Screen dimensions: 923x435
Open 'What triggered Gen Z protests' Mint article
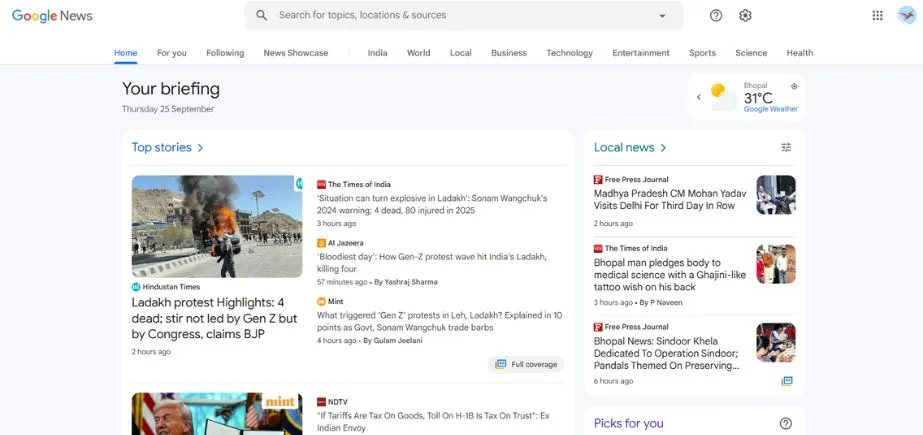440,321
